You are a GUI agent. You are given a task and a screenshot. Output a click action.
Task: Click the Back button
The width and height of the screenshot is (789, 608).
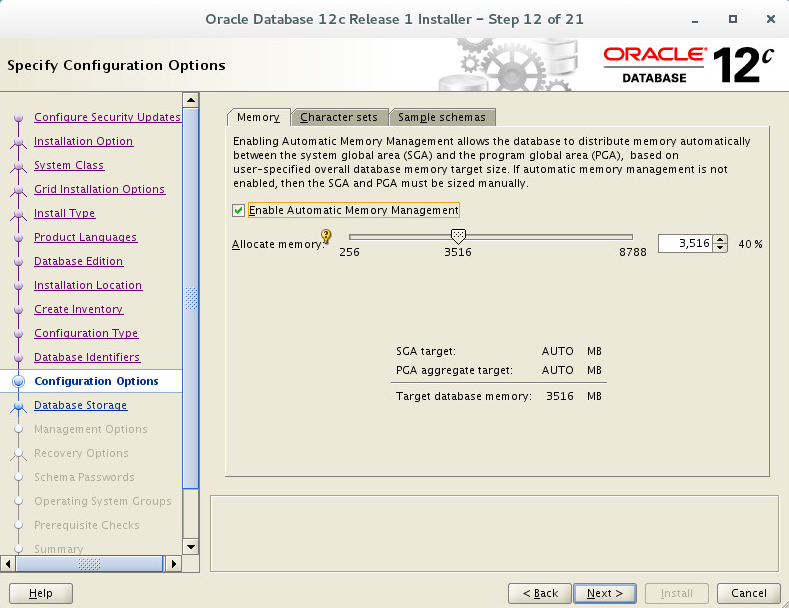(540, 593)
